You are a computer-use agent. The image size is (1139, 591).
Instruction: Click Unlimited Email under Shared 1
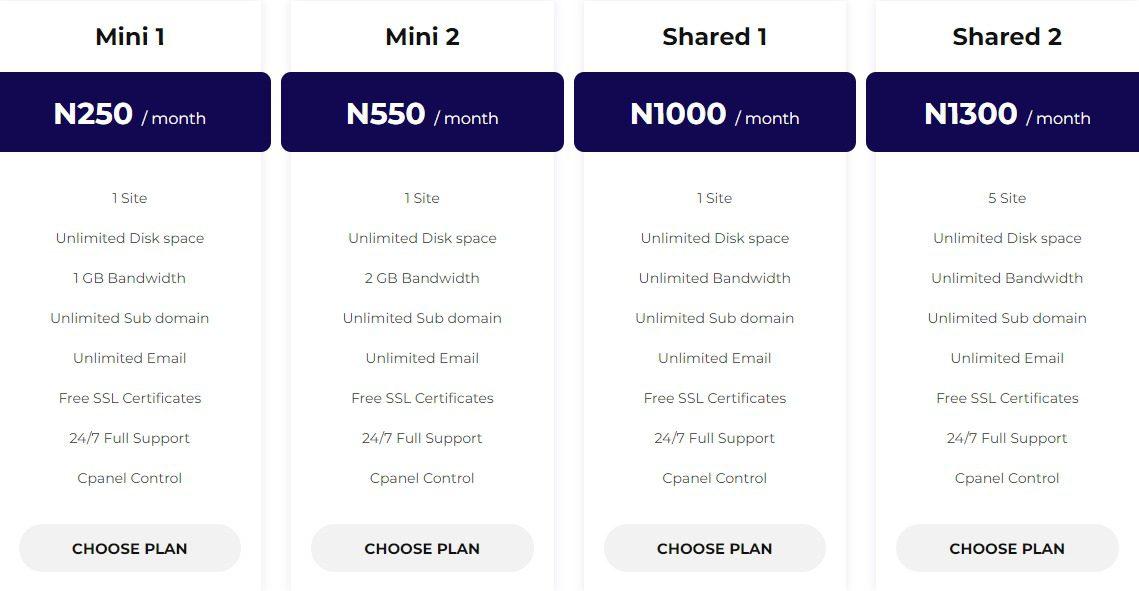tap(715, 358)
